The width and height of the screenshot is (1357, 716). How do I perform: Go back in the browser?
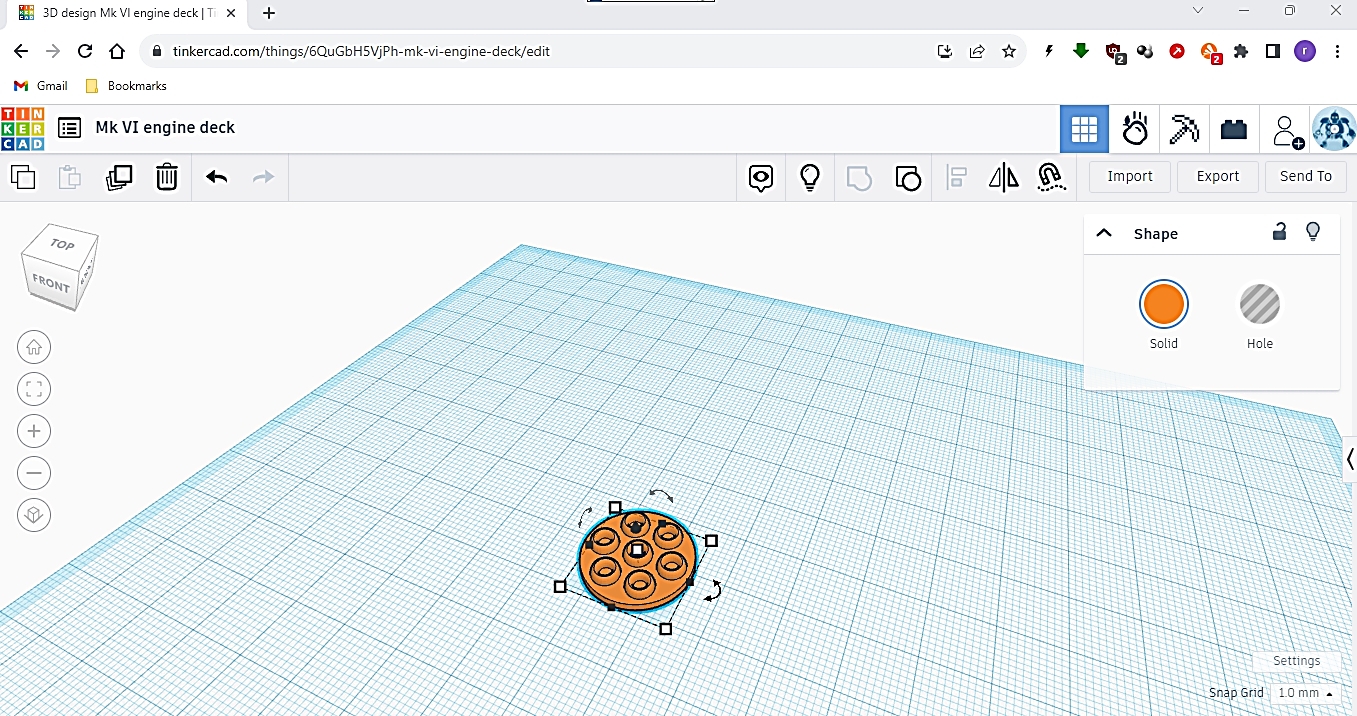(x=21, y=51)
